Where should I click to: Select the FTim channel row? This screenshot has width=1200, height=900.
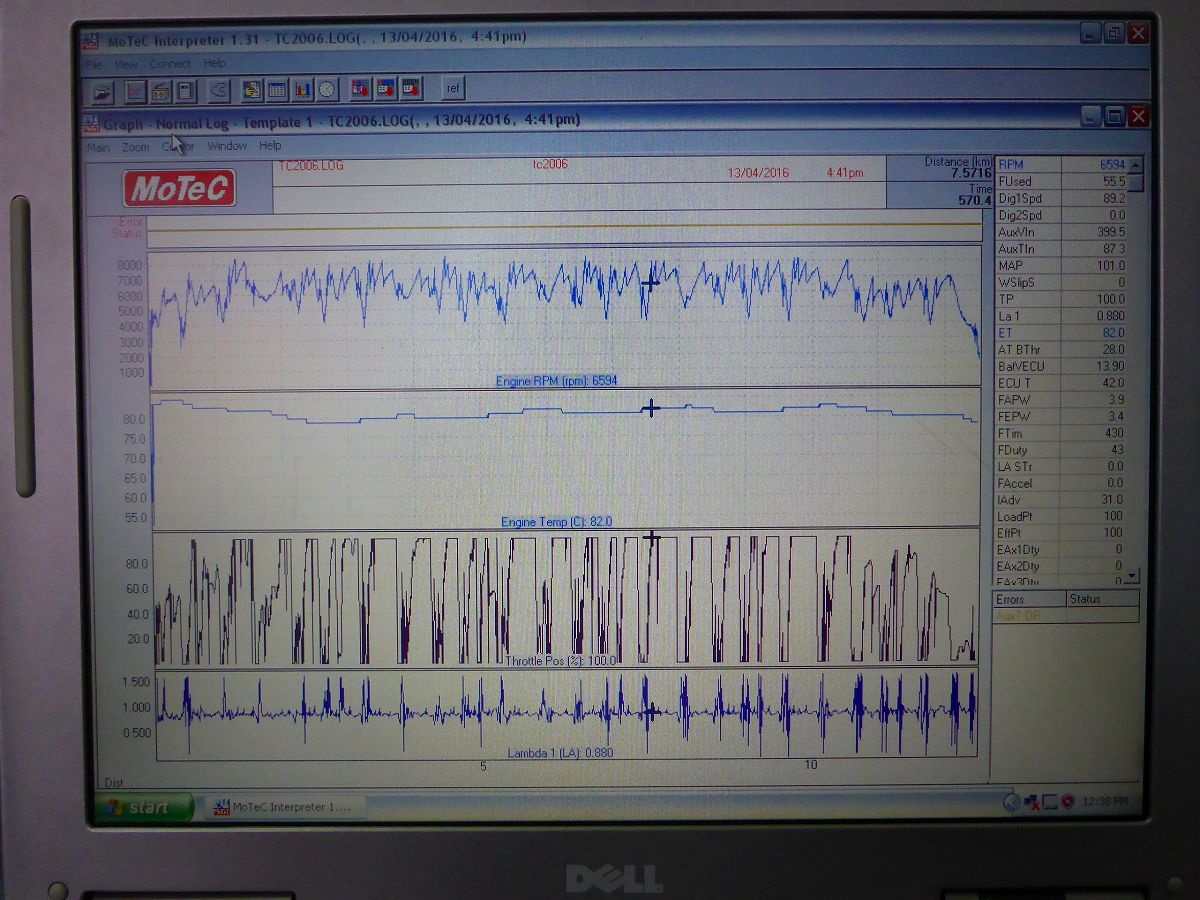(x=1061, y=433)
